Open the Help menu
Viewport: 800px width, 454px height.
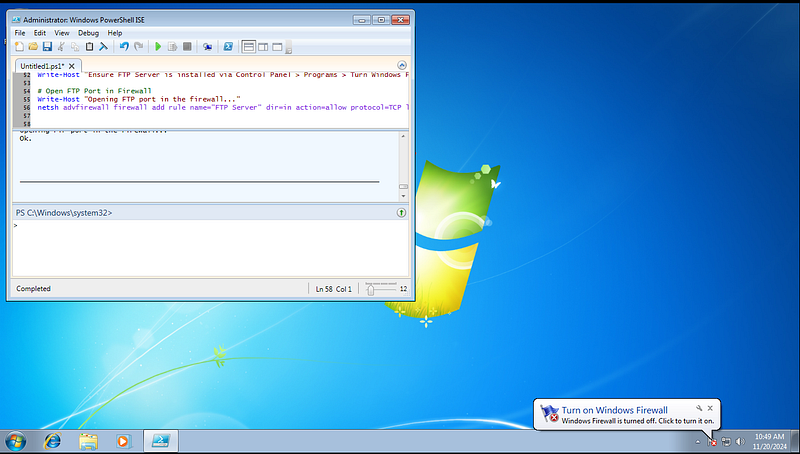click(x=115, y=33)
